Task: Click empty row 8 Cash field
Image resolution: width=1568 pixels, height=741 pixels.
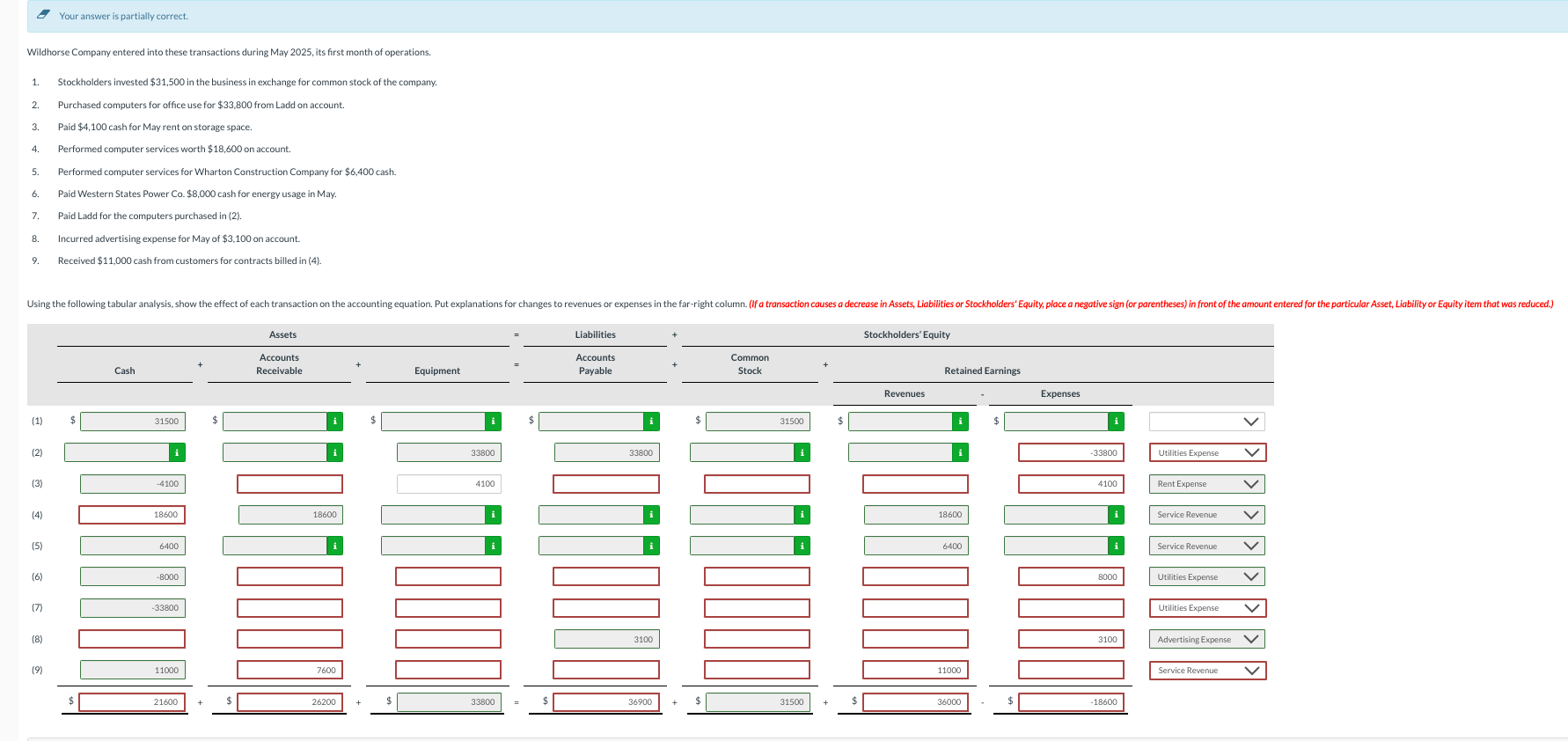Action: pyautogui.click(x=132, y=639)
